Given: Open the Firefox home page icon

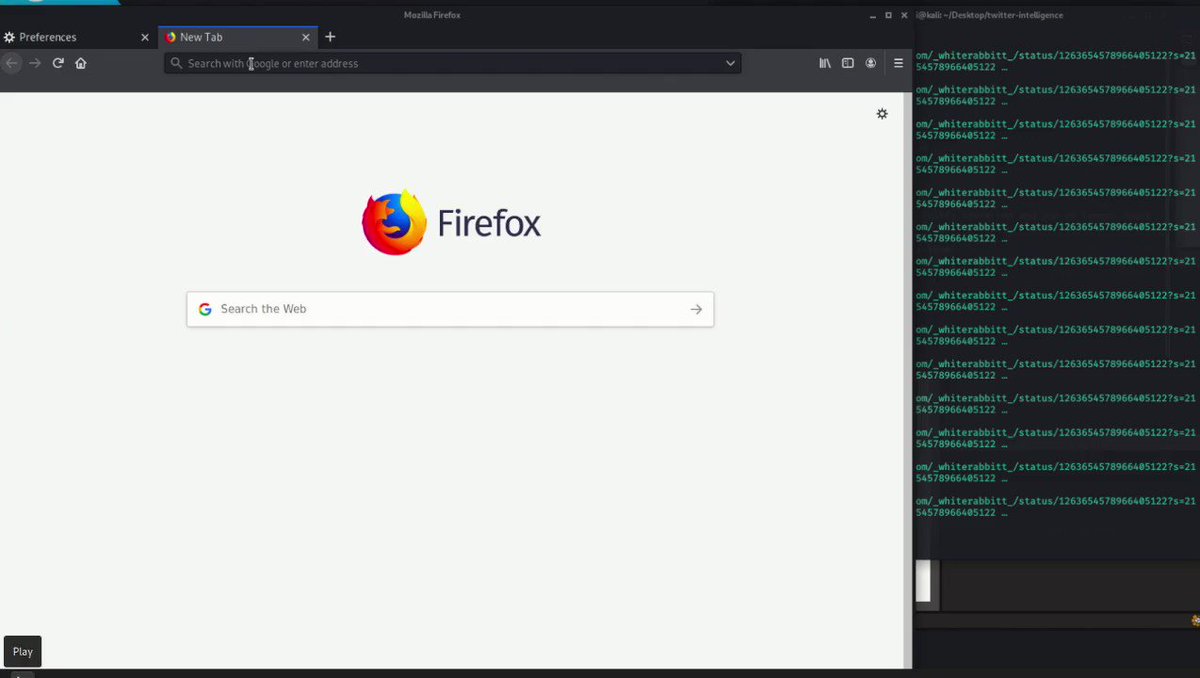Looking at the screenshot, I should click(x=81, y=63).
